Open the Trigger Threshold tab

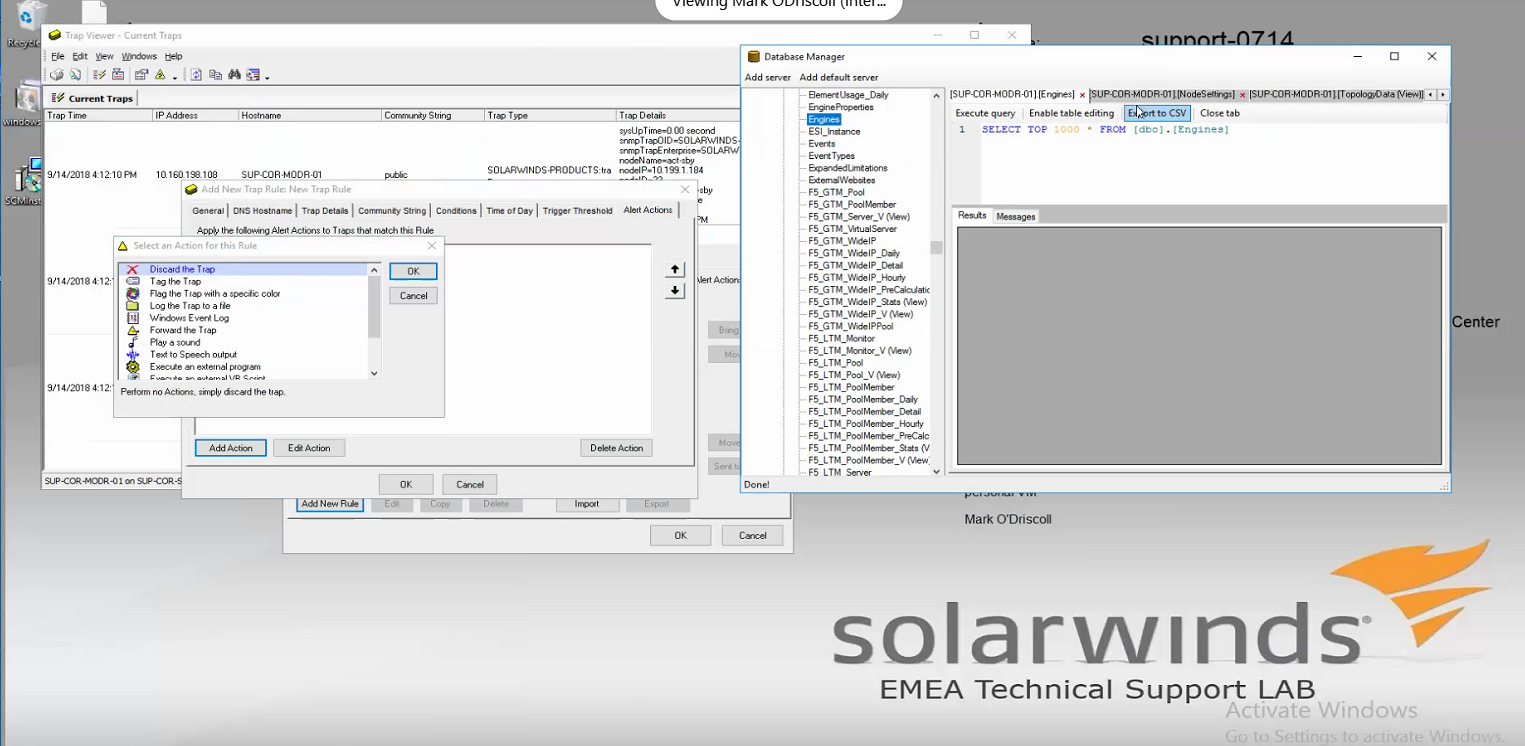point(577,211)
